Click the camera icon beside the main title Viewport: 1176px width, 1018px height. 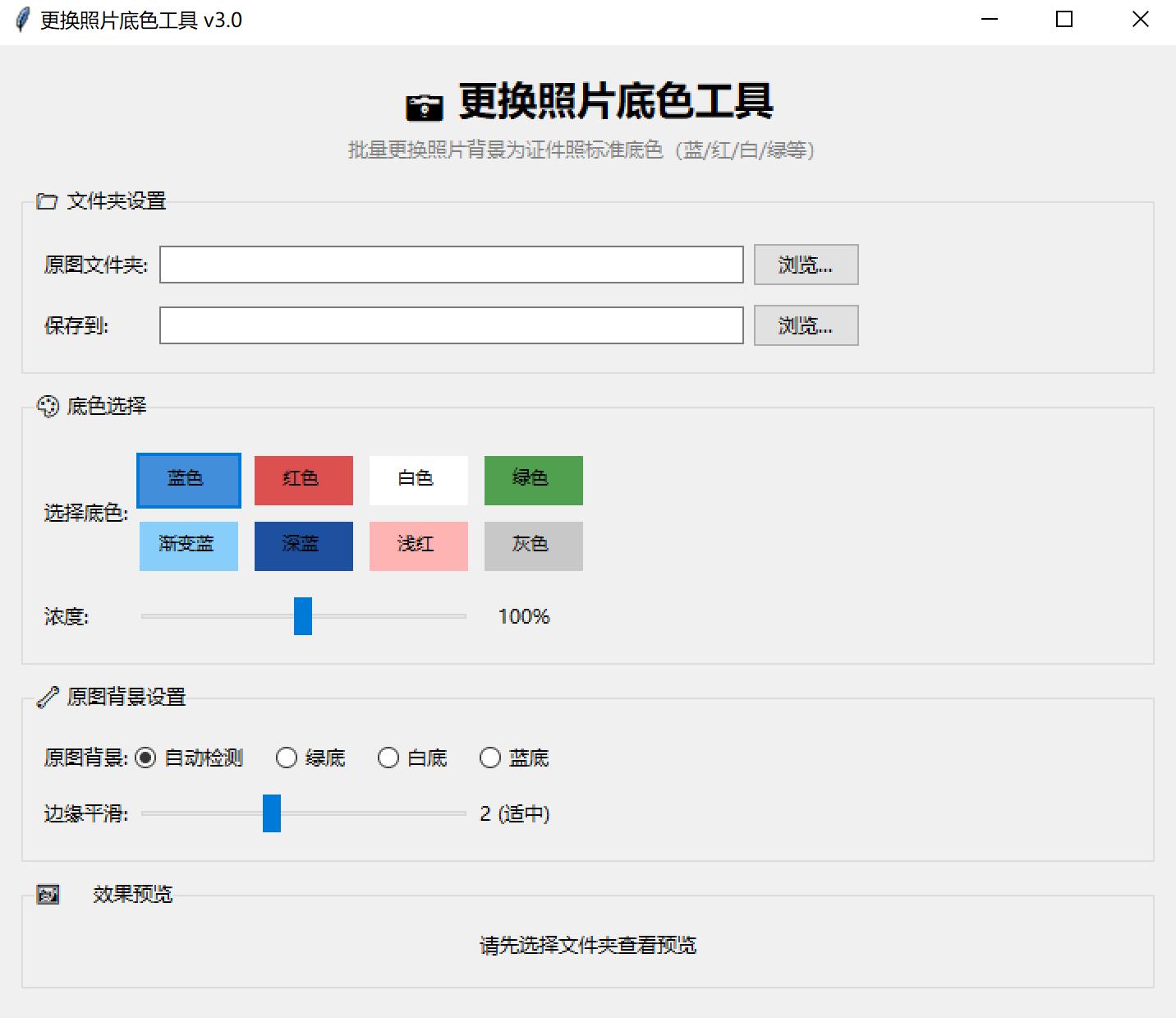[x=425, y=107]
